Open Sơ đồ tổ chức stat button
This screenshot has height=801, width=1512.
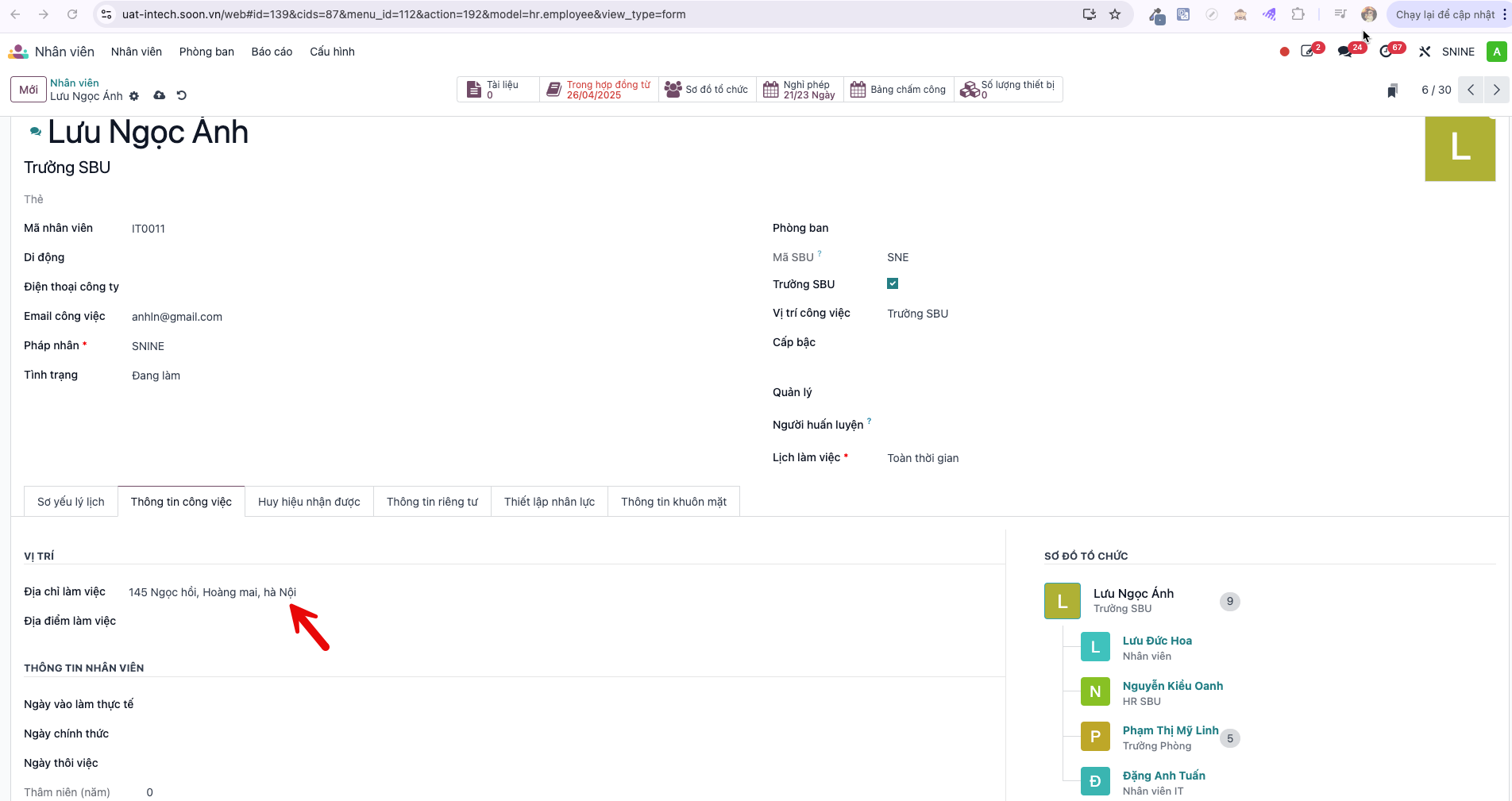click(x=708, y=90)
